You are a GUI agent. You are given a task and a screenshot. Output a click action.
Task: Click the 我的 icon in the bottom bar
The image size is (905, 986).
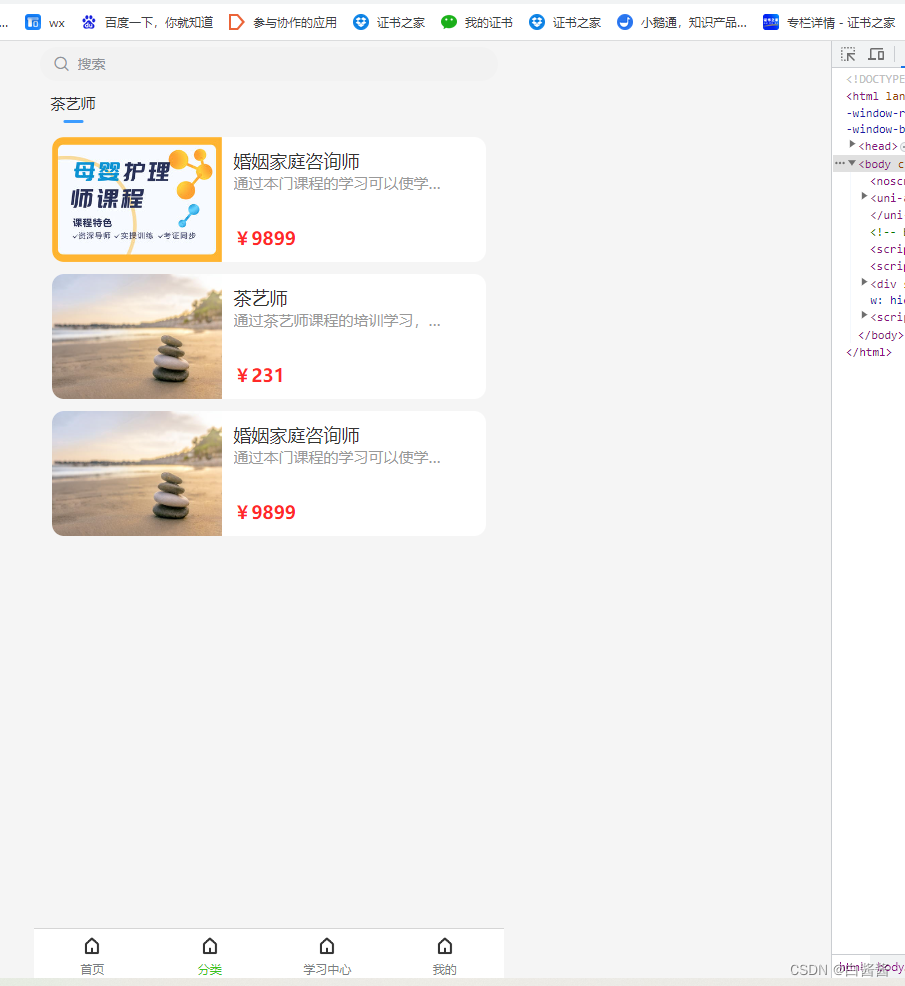(x=444, y=946)
